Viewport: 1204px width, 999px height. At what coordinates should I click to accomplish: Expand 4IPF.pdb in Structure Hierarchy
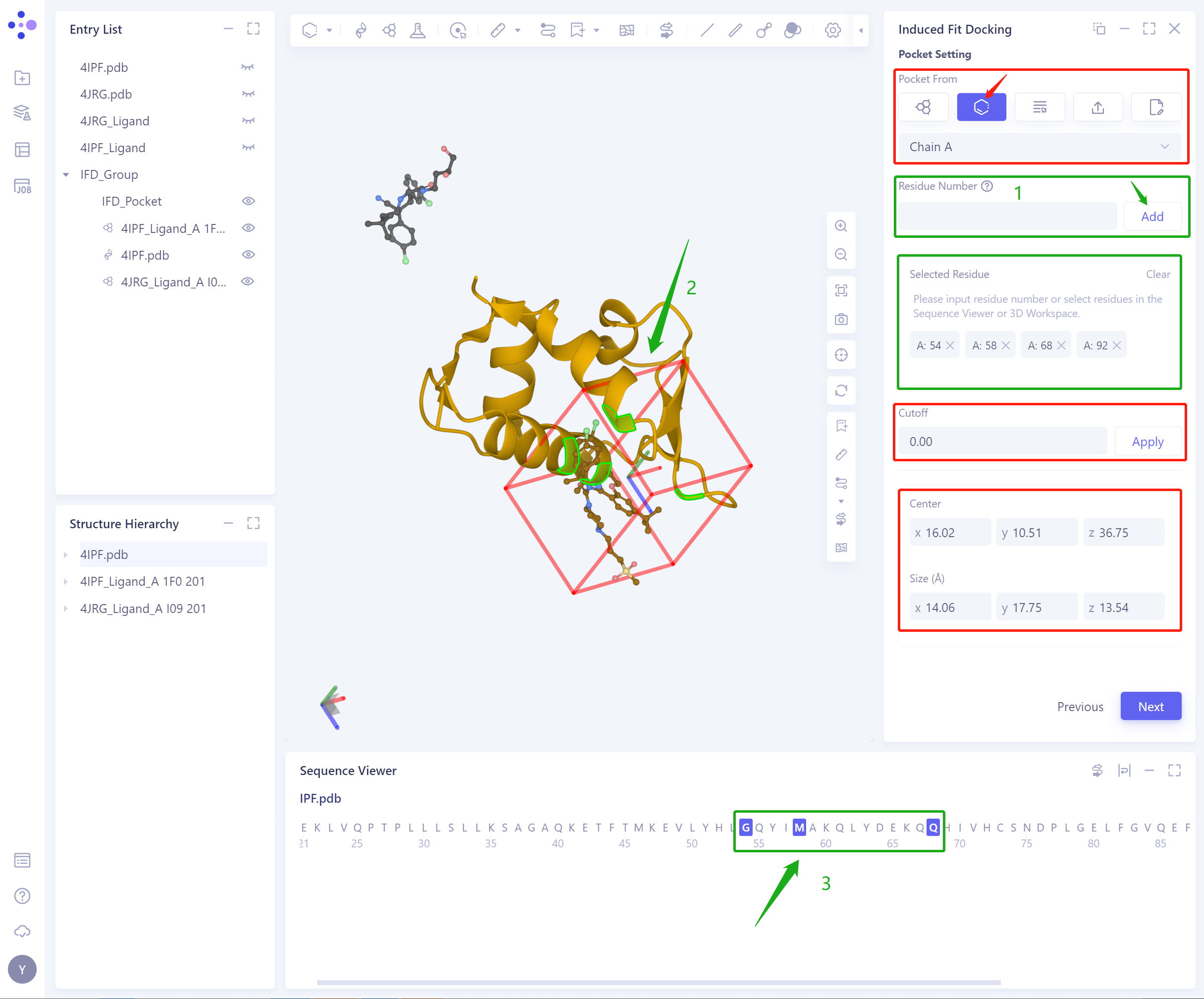pos(65,555)
